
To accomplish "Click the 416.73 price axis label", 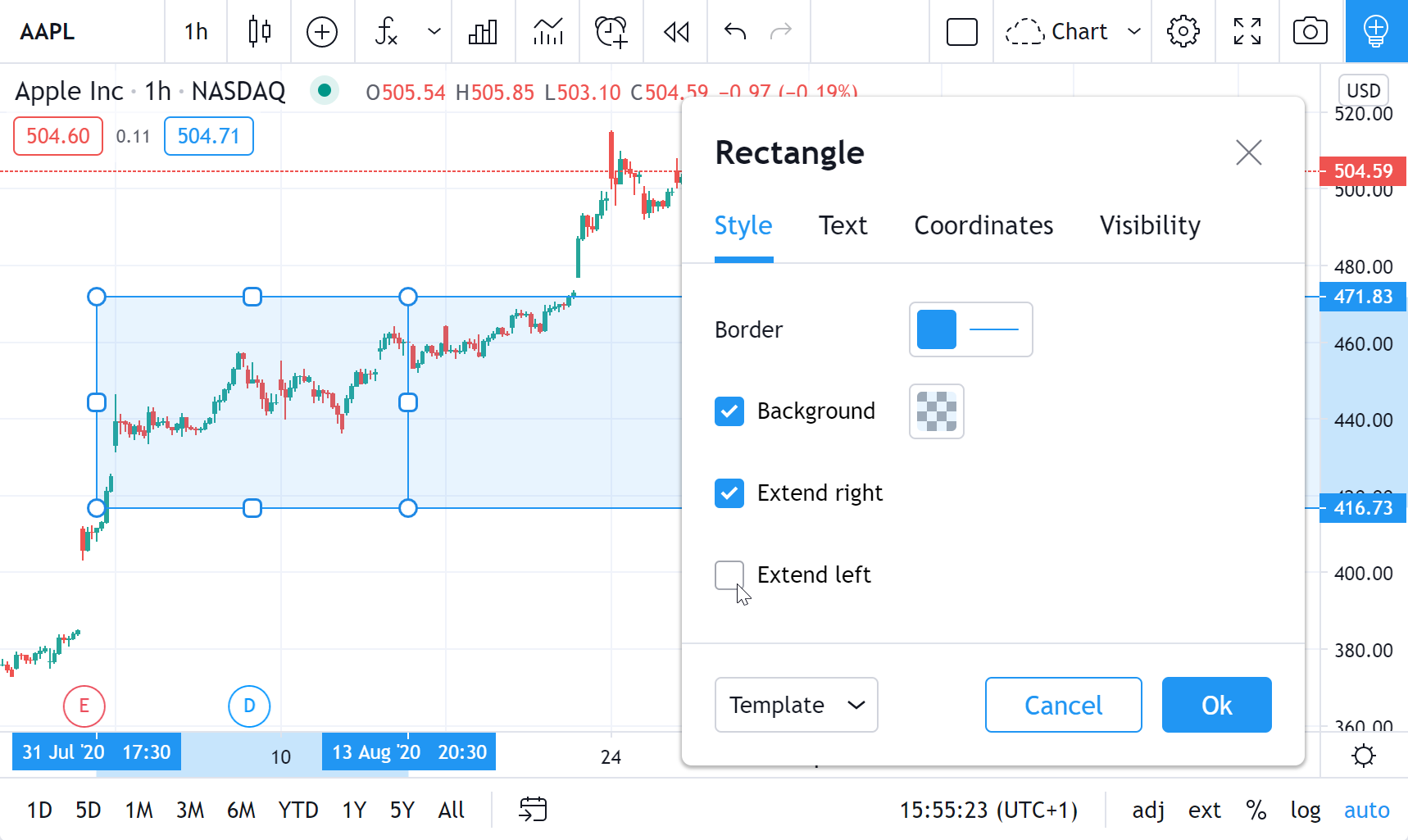I will [x=1364, y=508].
